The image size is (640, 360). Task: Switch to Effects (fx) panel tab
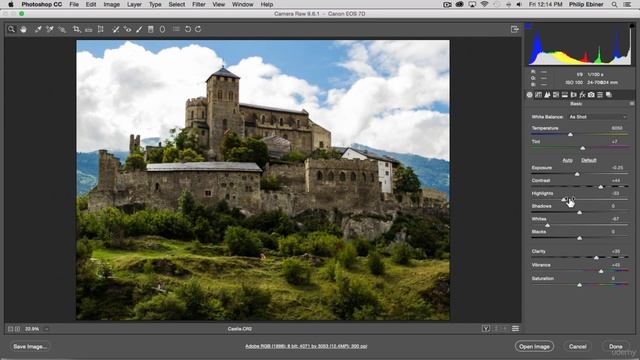pos(582,95)
